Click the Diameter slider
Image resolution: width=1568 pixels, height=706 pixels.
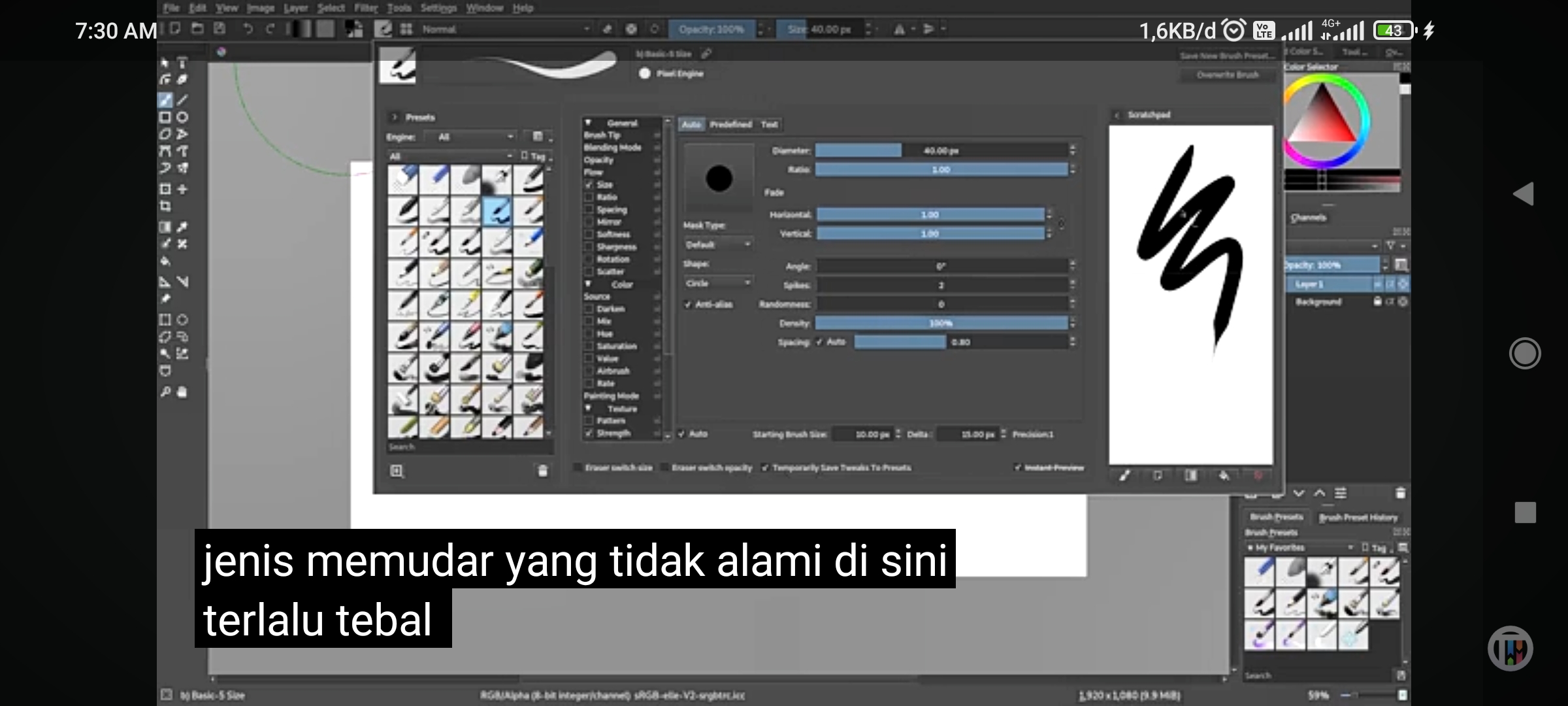point(941,151)
